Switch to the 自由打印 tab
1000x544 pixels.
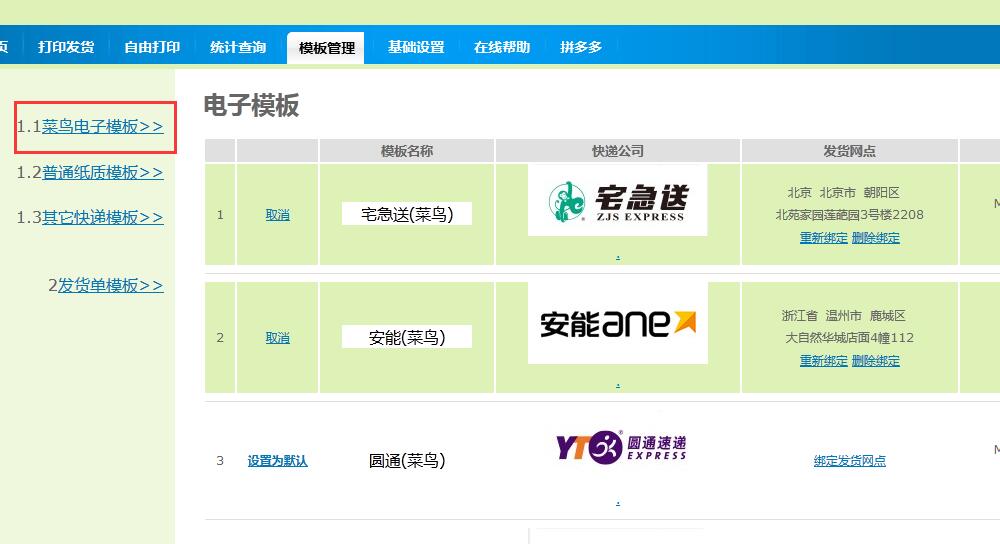(x=152, y=47)
